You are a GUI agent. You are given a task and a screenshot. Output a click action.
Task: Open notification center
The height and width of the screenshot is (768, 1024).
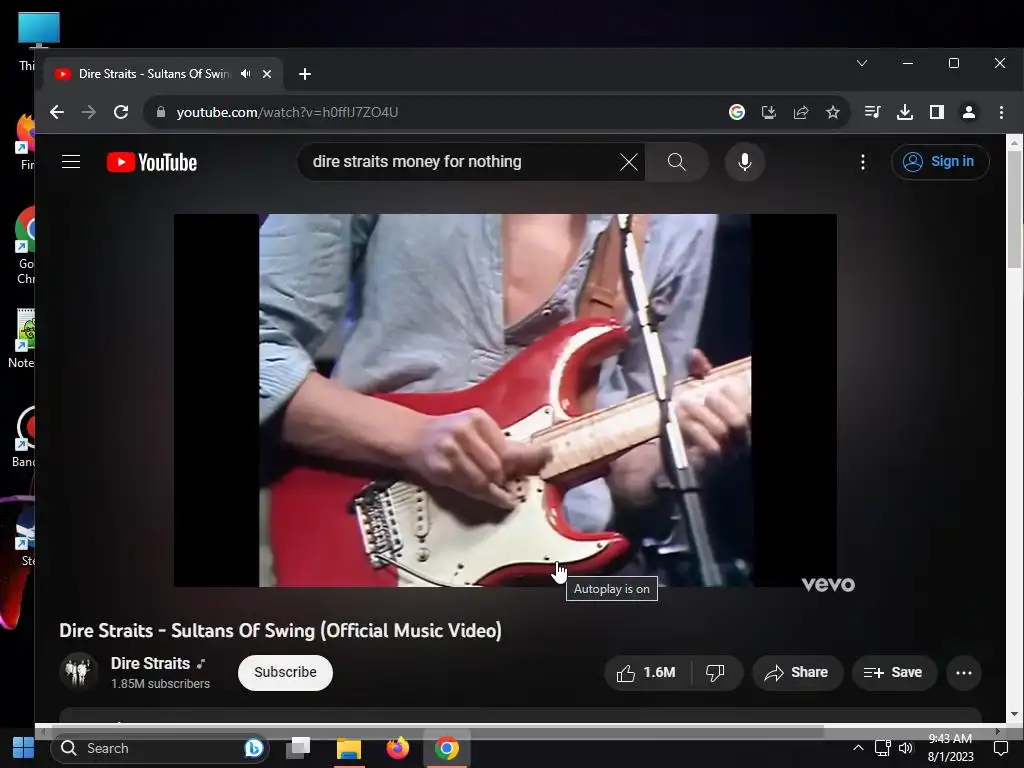point(1000,748)
